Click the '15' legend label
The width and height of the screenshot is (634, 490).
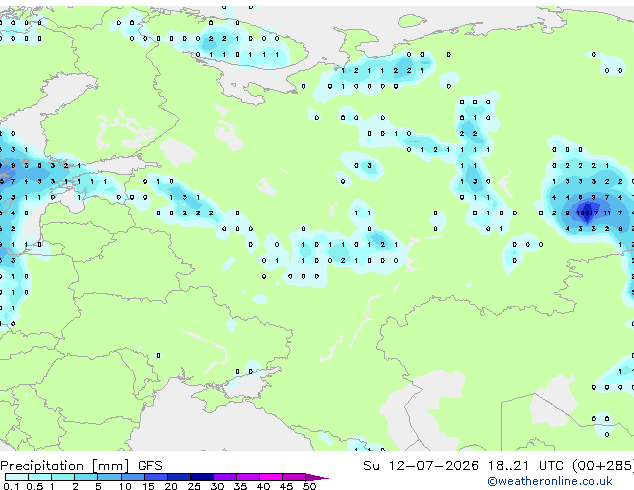pos(148,486)
